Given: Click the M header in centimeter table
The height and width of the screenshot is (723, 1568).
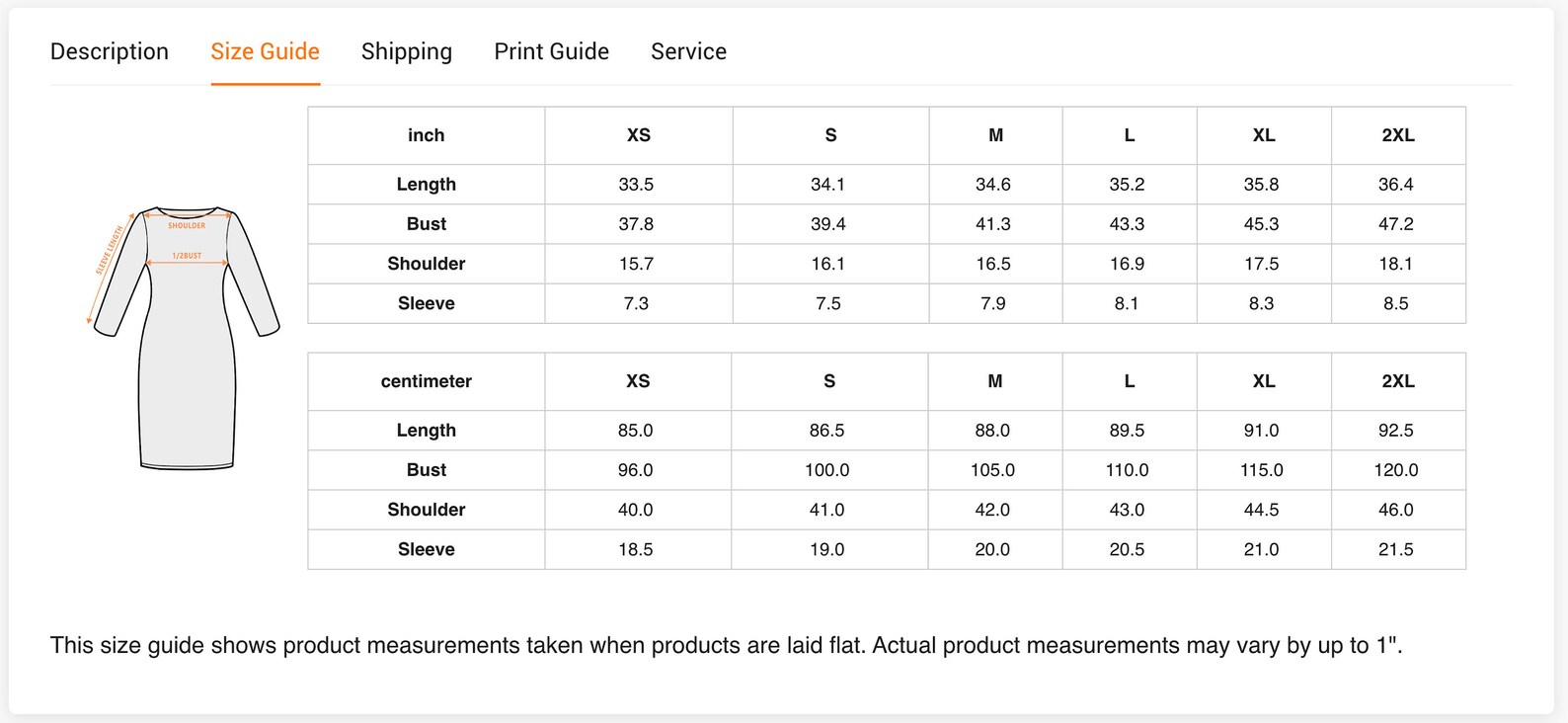Looking at the screenshot, I should tap(995, 381).
